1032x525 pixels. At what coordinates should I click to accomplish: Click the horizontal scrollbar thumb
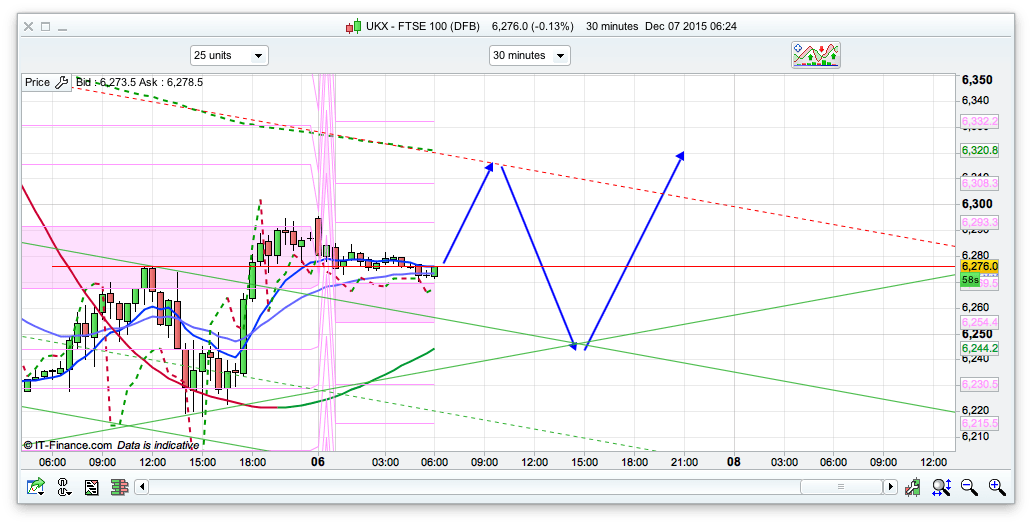tap(840, 487)
